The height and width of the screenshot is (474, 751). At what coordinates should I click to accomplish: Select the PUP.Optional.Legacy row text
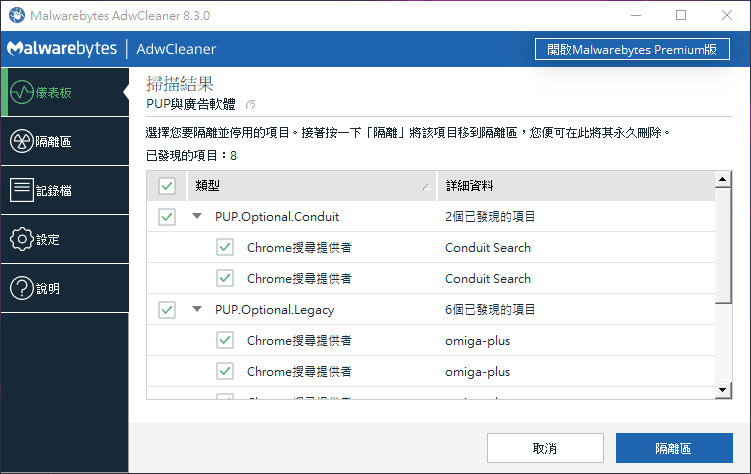274,310
